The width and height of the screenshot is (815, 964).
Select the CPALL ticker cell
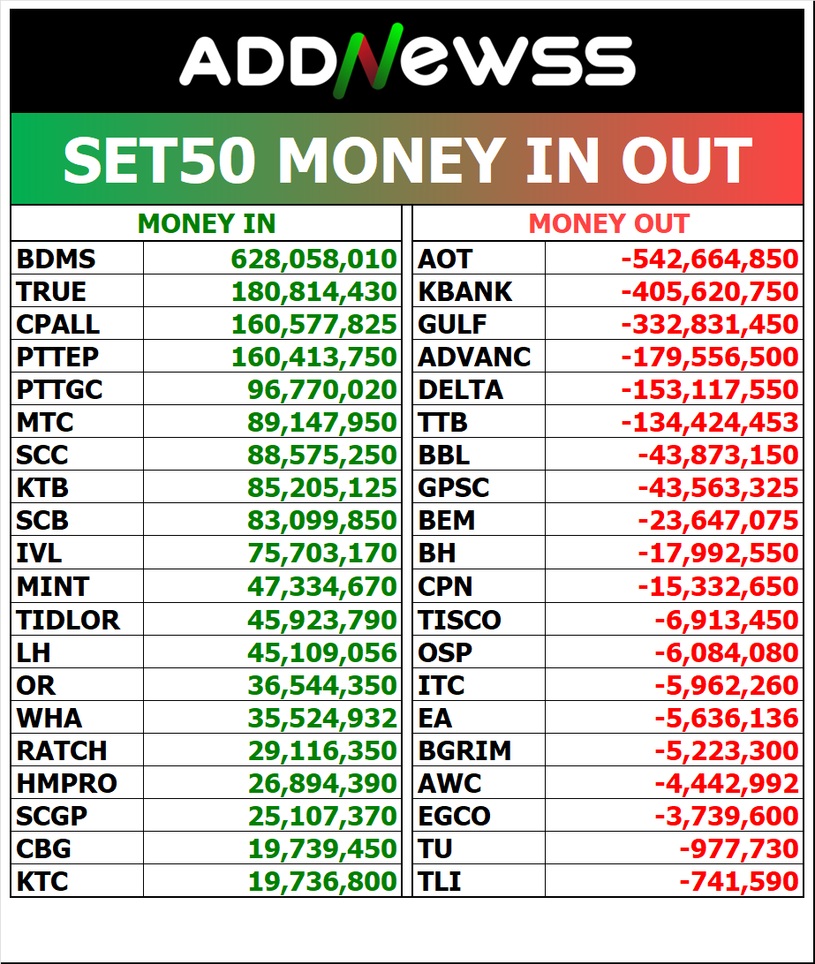(58, 325)
